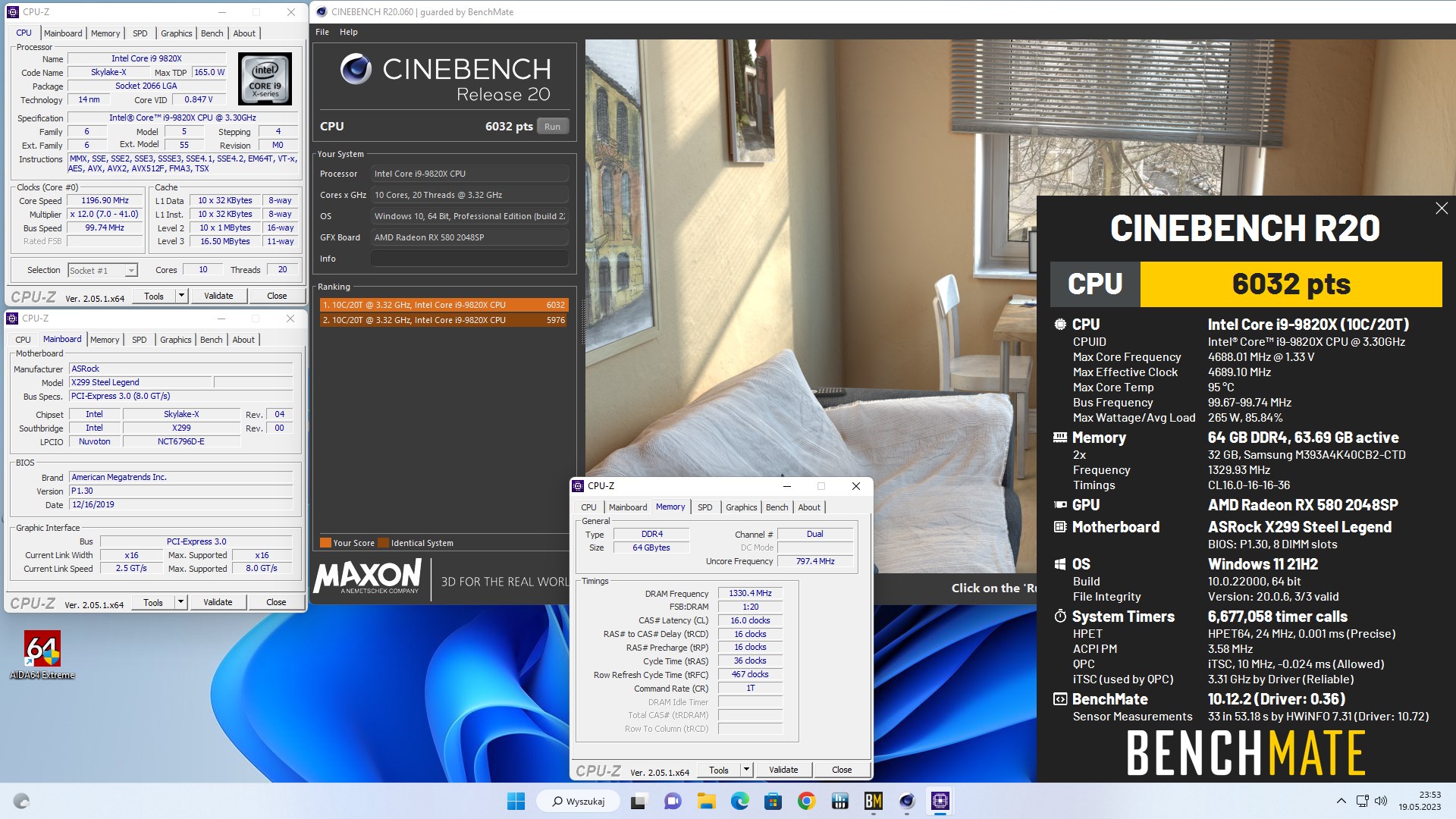This screenshot has width=1456, height=819.
Task: Open Microsoft Store from taskbar
Action: (773, 801)
